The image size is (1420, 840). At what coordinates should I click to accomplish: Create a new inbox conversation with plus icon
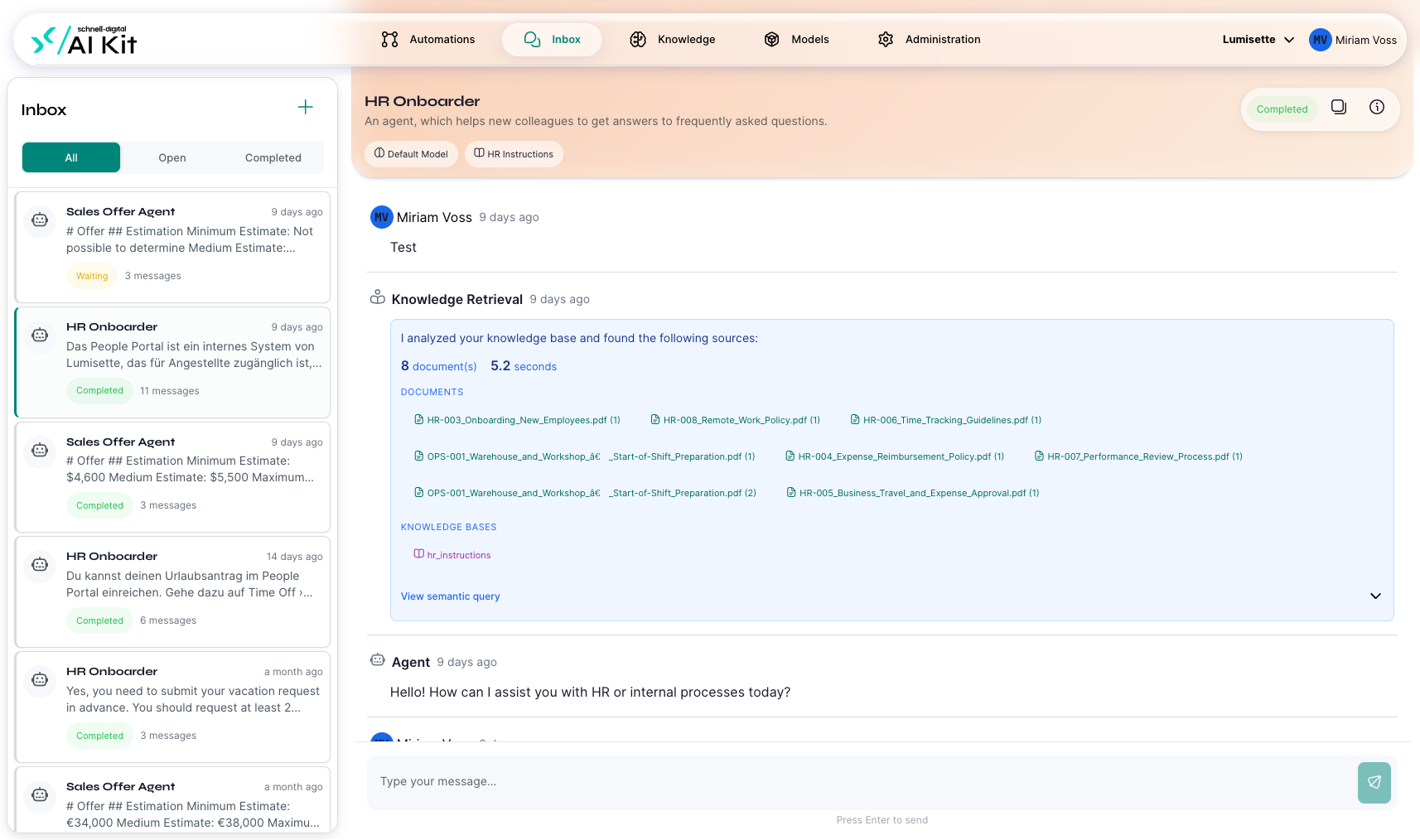[306, 107]
